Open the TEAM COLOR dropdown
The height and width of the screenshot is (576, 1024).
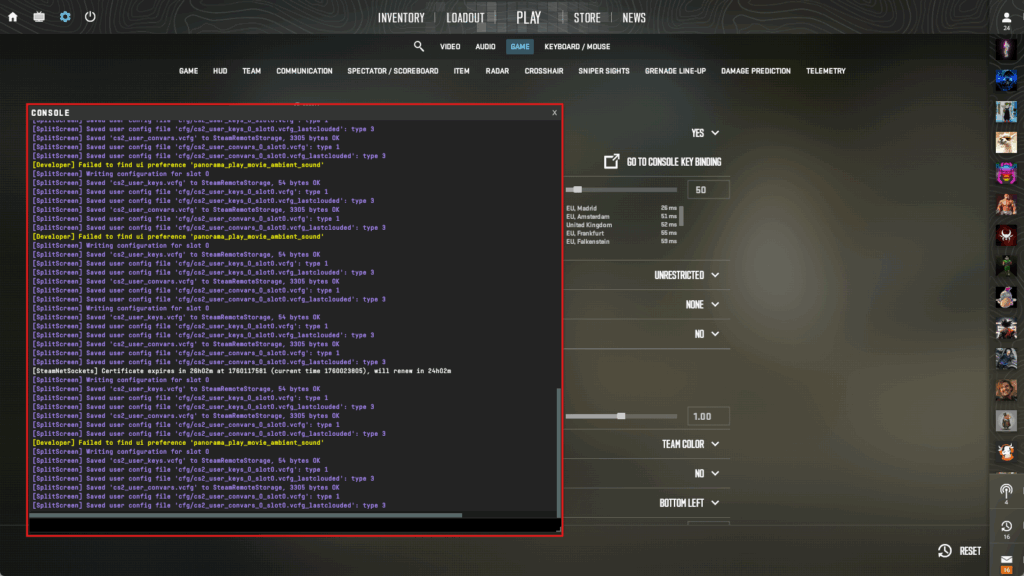pos(690,444)
